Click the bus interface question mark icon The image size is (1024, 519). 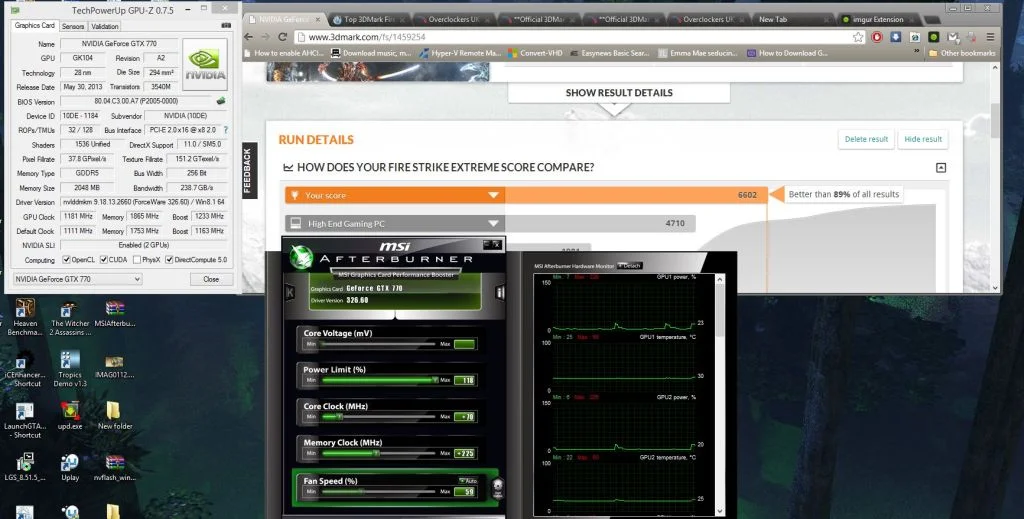pos(226,130)
